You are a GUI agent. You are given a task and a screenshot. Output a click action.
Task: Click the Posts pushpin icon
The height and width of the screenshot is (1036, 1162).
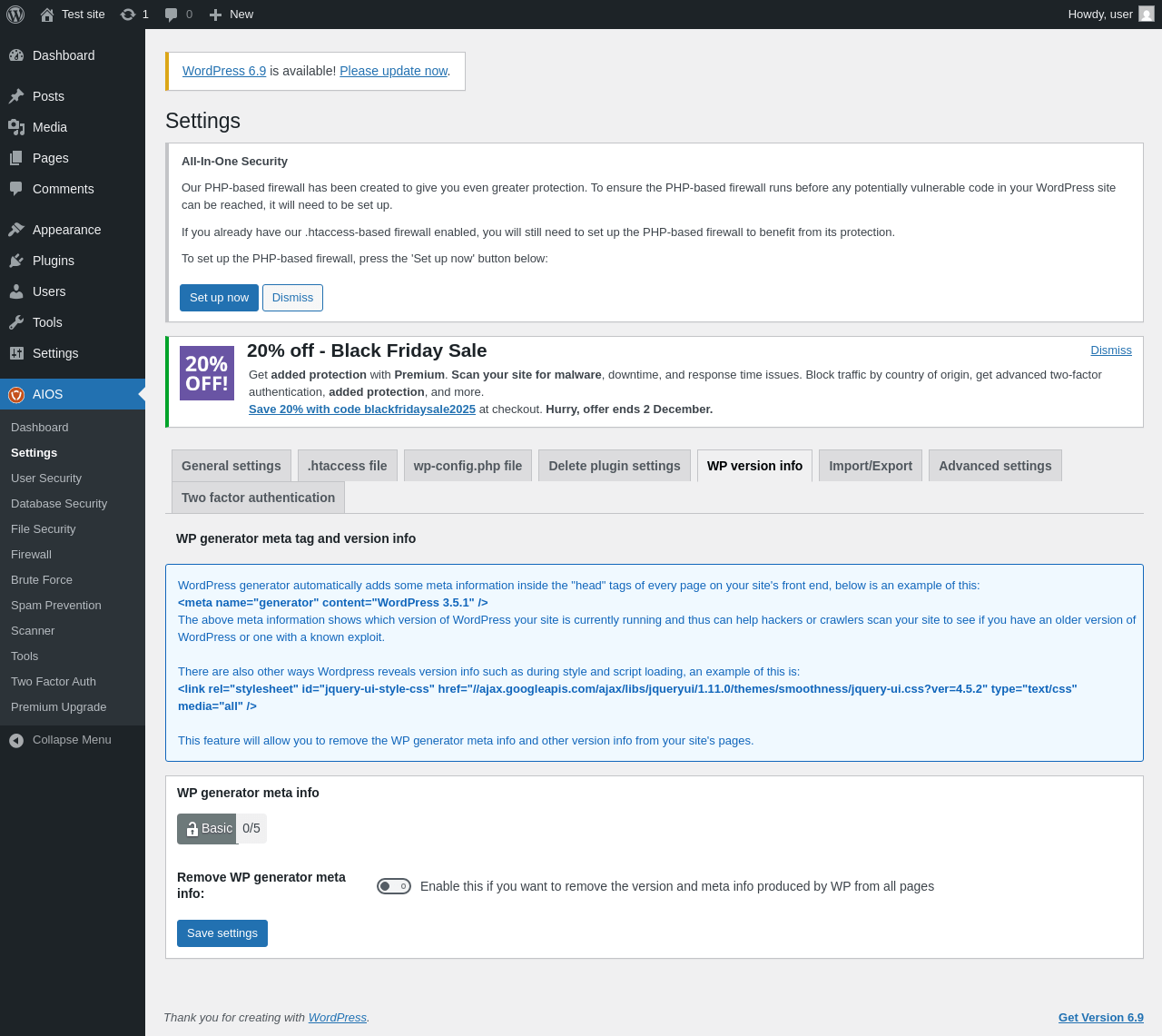point(16,96)
